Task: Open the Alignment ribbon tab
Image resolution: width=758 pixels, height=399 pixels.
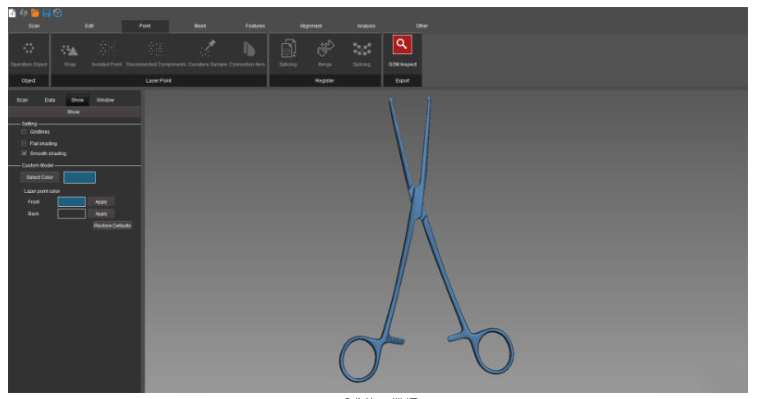Action: tap(311, 26)
